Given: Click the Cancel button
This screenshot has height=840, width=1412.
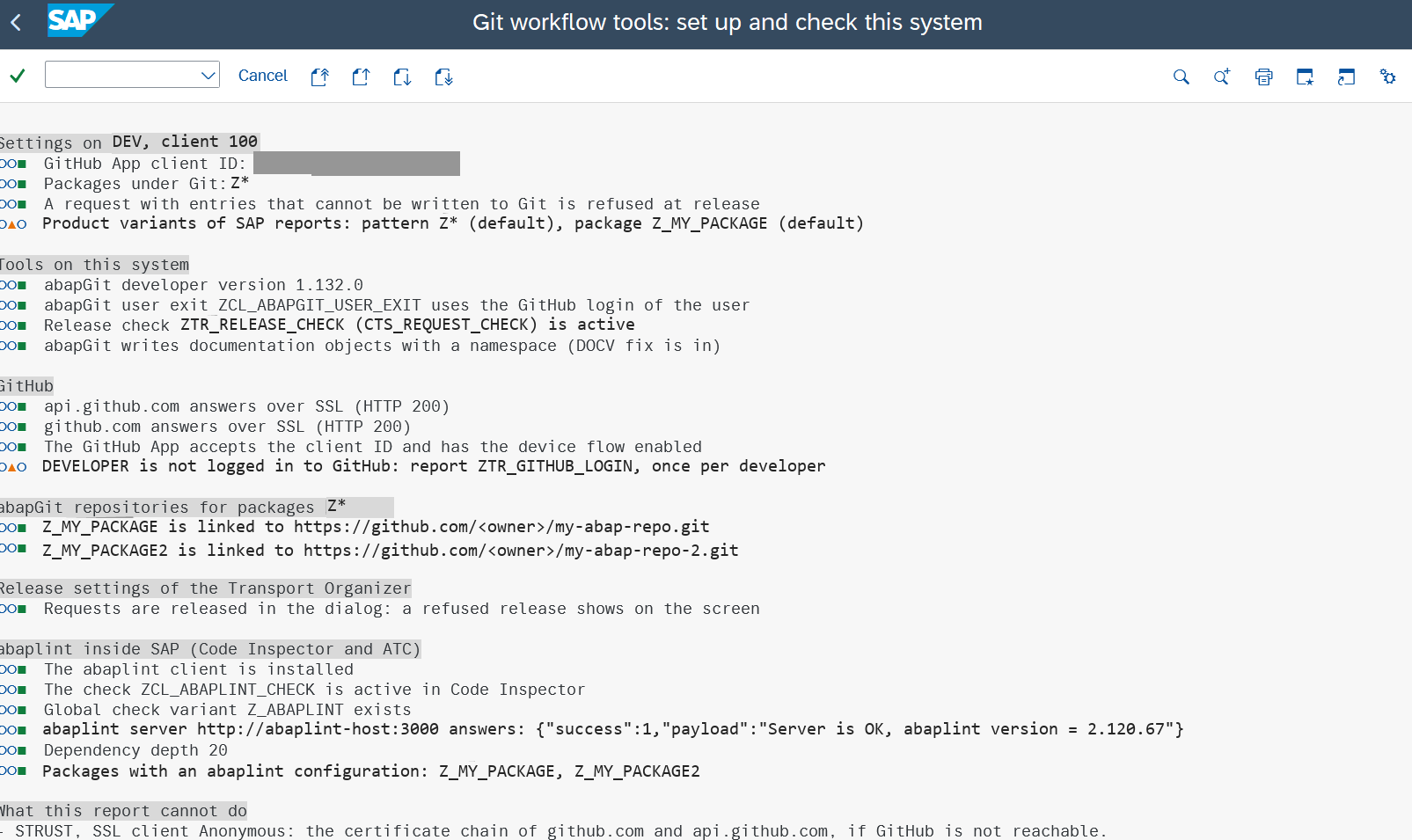Looking at the screenshot, I should (x=263, y=76).
